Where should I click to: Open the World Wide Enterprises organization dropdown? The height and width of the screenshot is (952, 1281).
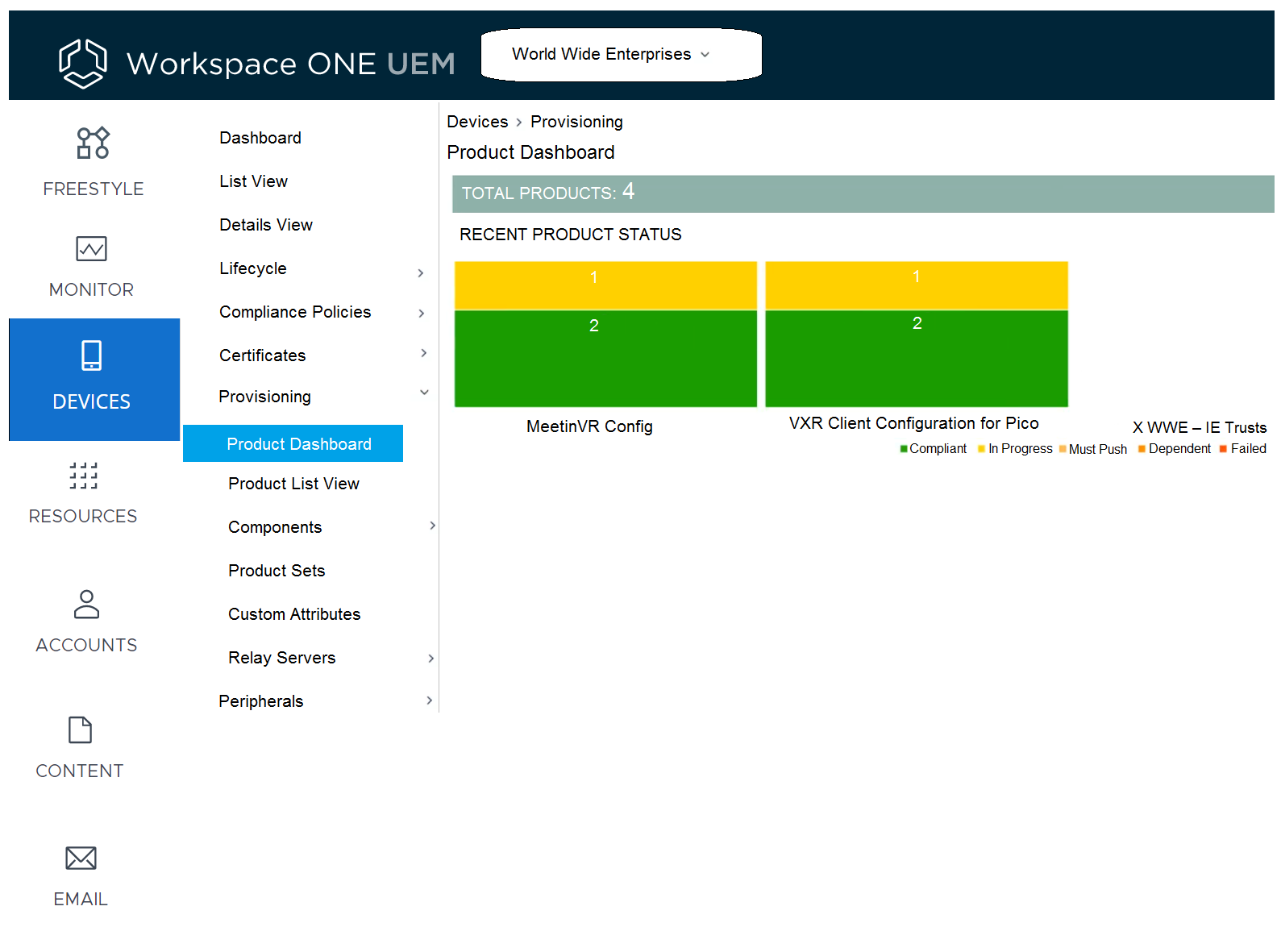point(621,55)
